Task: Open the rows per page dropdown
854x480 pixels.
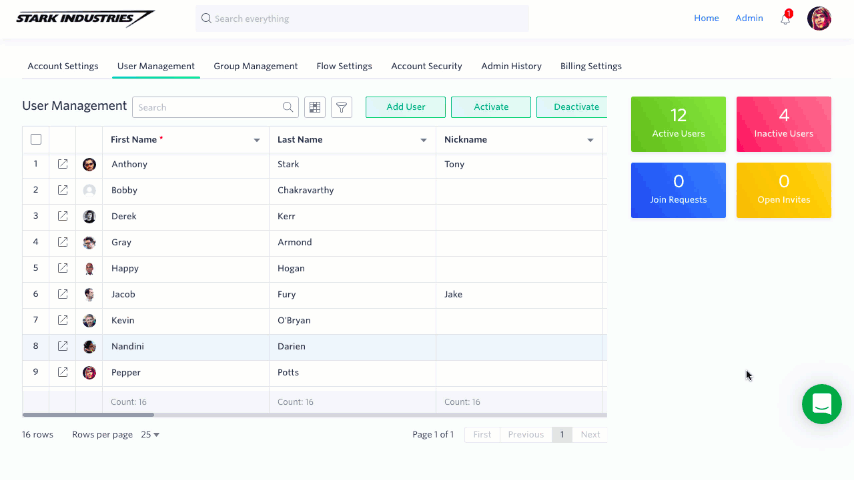Action: click(150, 435)
